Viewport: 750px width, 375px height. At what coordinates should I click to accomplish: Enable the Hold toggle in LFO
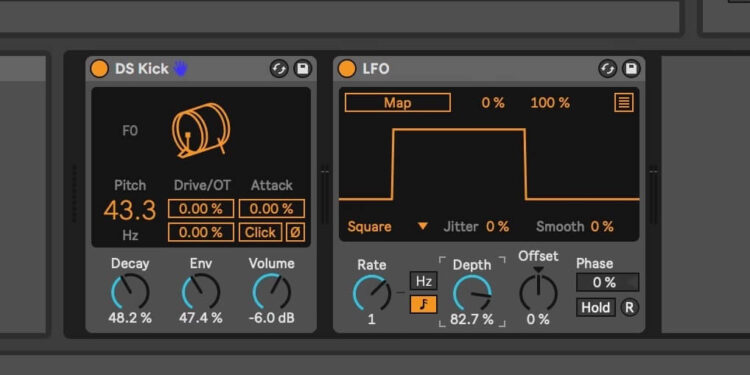tap(596, 308)
